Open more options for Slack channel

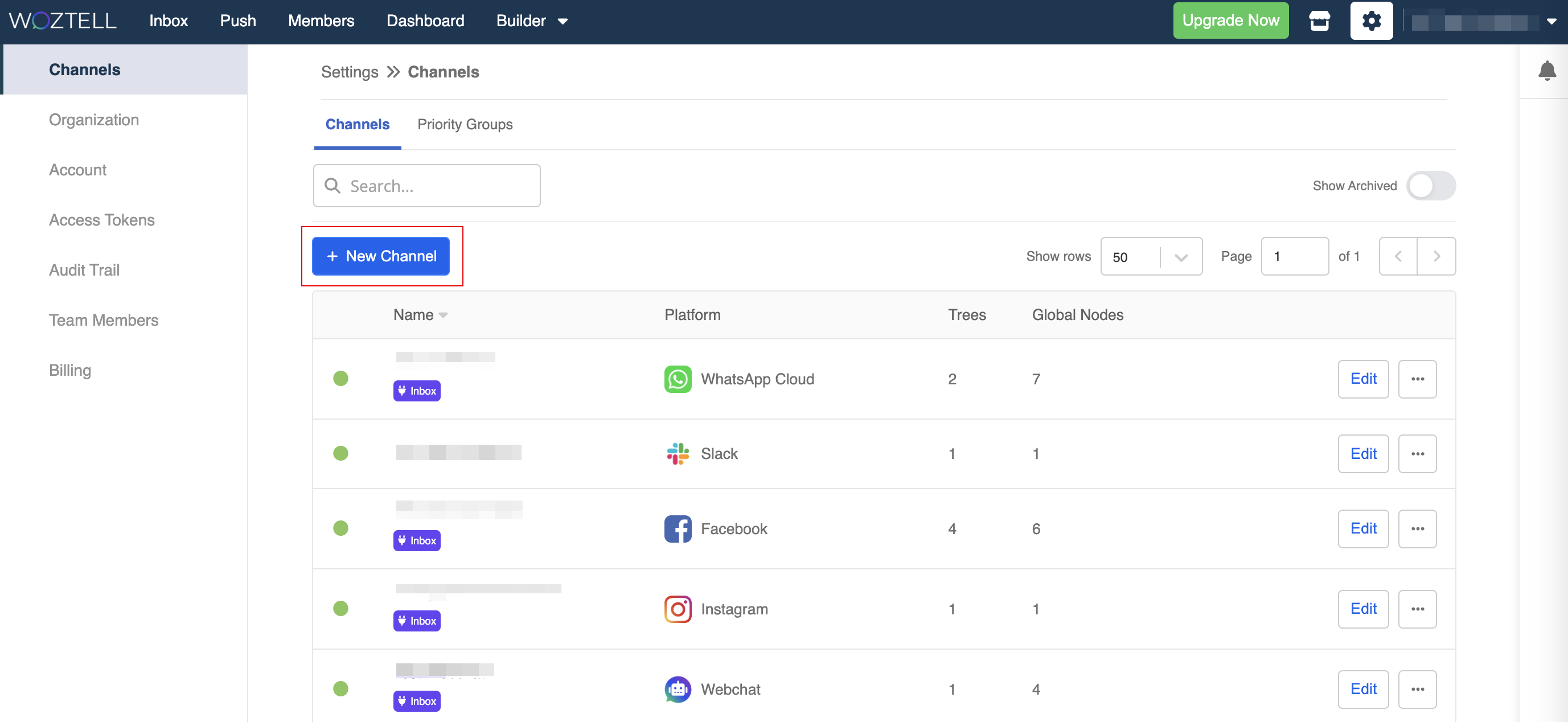coord(1417,454)
